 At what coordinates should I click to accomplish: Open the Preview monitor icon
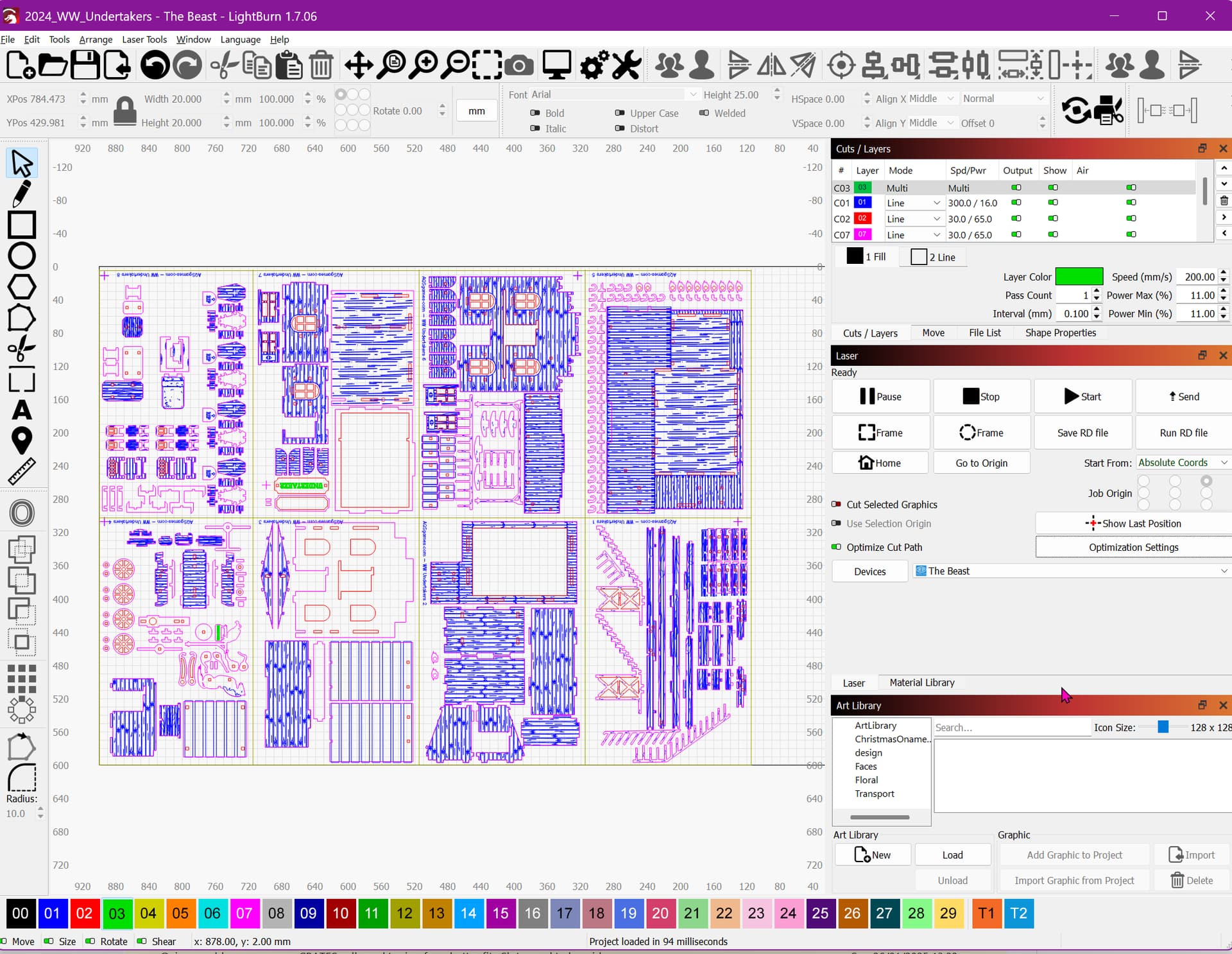556,65
